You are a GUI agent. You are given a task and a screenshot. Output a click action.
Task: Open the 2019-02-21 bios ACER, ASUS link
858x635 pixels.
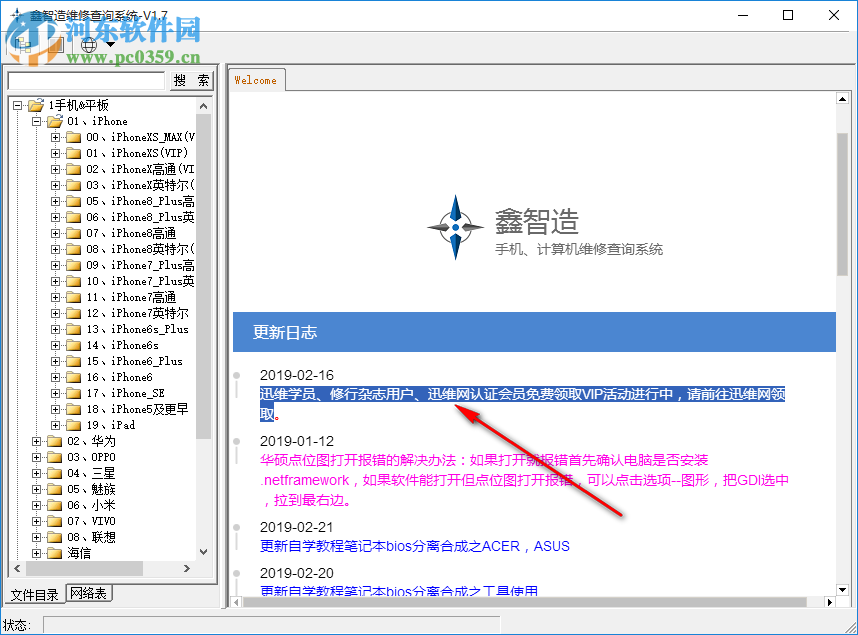coord(415,546)
